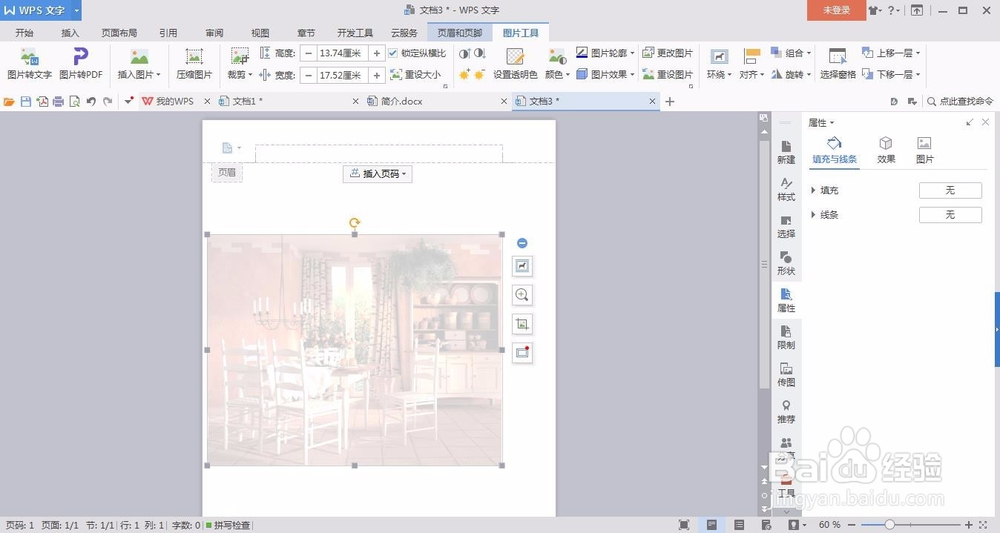
Task: Click the print preview icon
Action: pos(75,101)
